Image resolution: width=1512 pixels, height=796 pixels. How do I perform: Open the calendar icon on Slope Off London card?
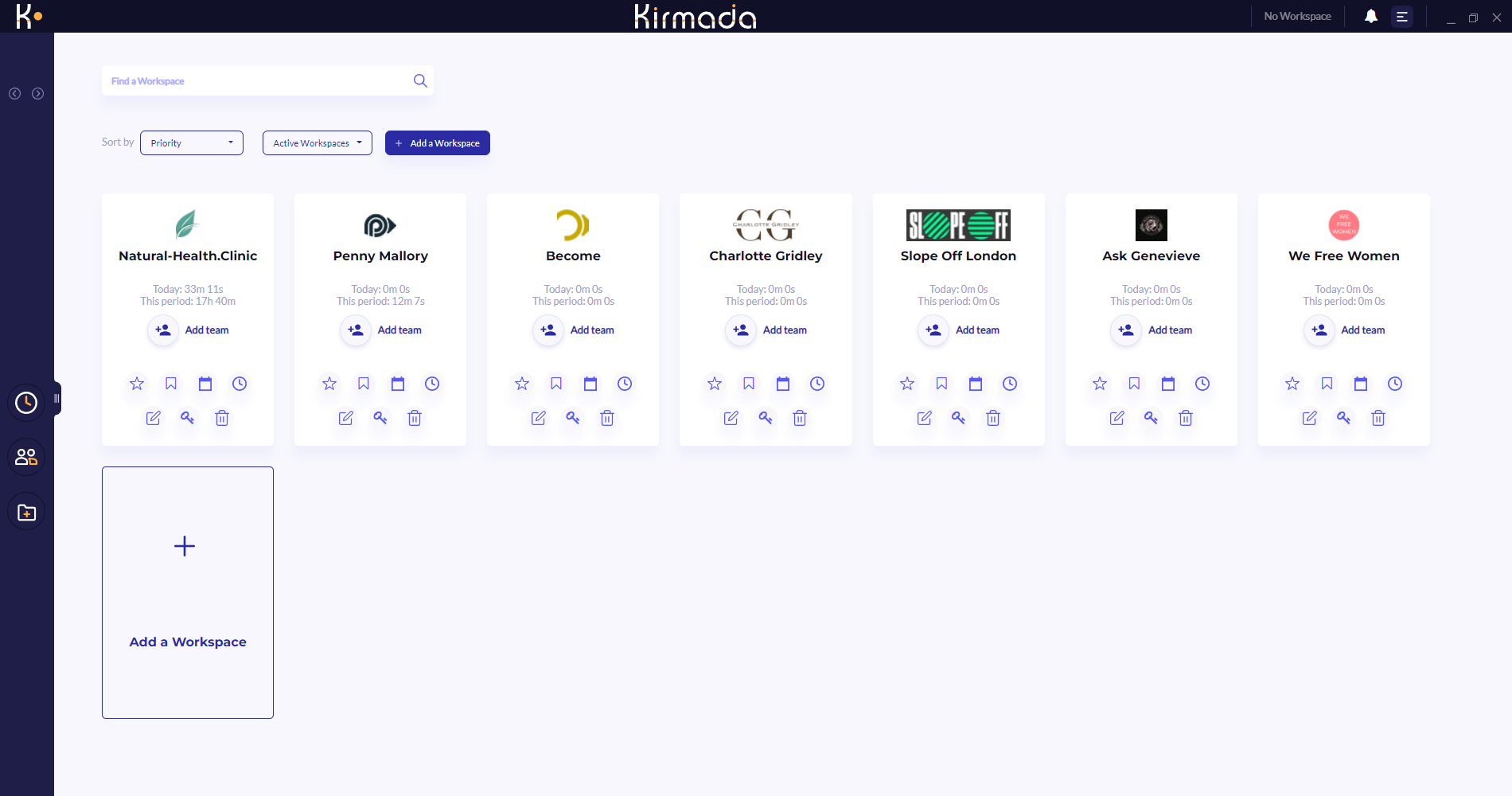(x=975, y=383)
